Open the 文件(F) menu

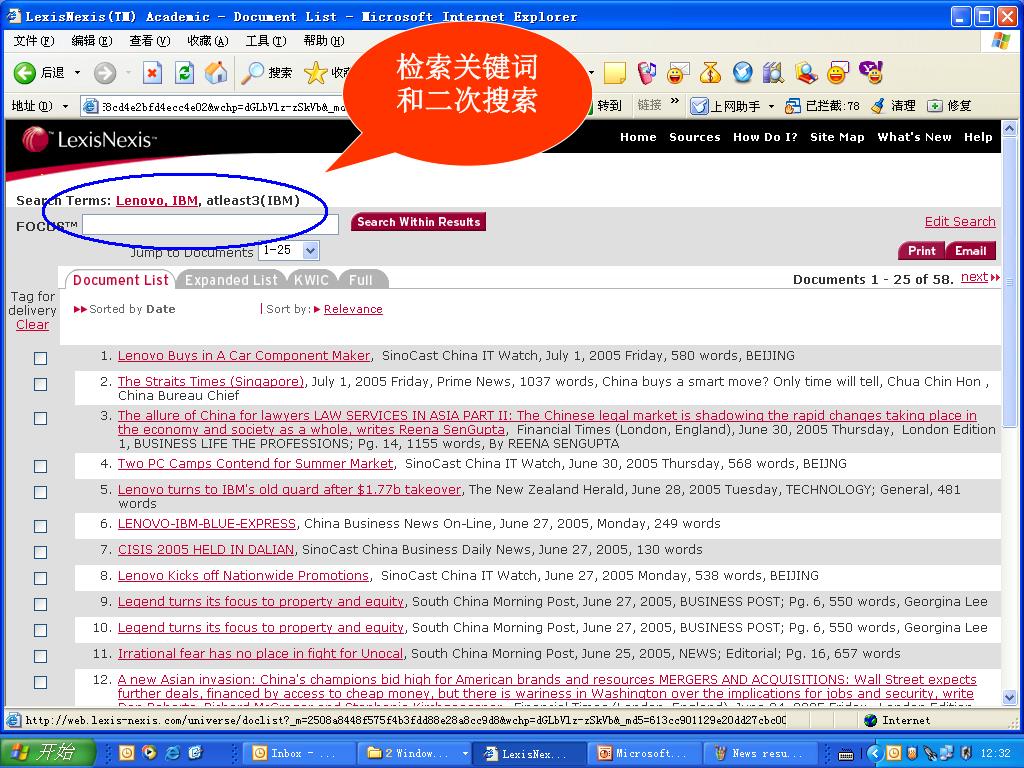[x=34, y=40]
